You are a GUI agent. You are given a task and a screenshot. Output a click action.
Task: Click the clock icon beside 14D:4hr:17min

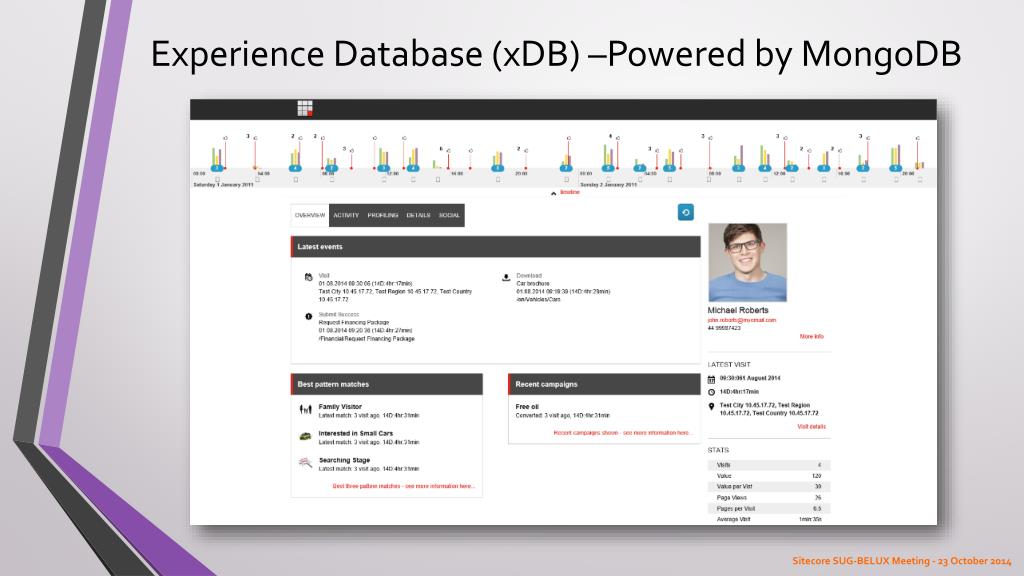[x=711, y=392]
